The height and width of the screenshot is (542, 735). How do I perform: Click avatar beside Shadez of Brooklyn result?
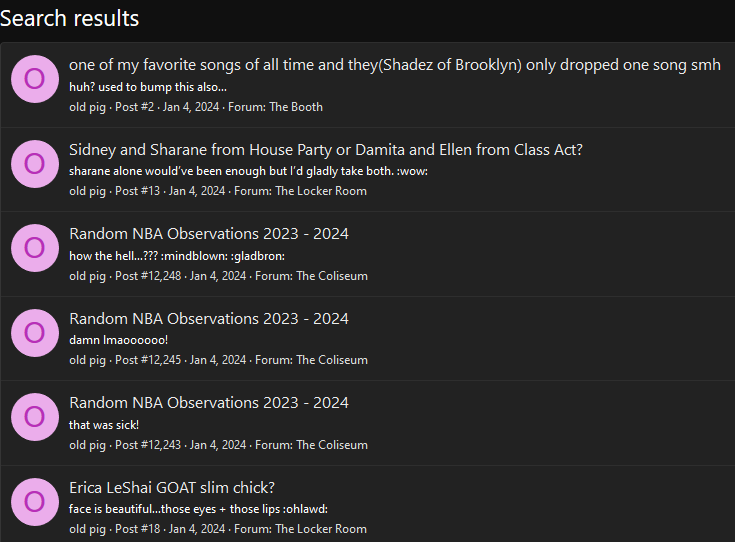34,79
